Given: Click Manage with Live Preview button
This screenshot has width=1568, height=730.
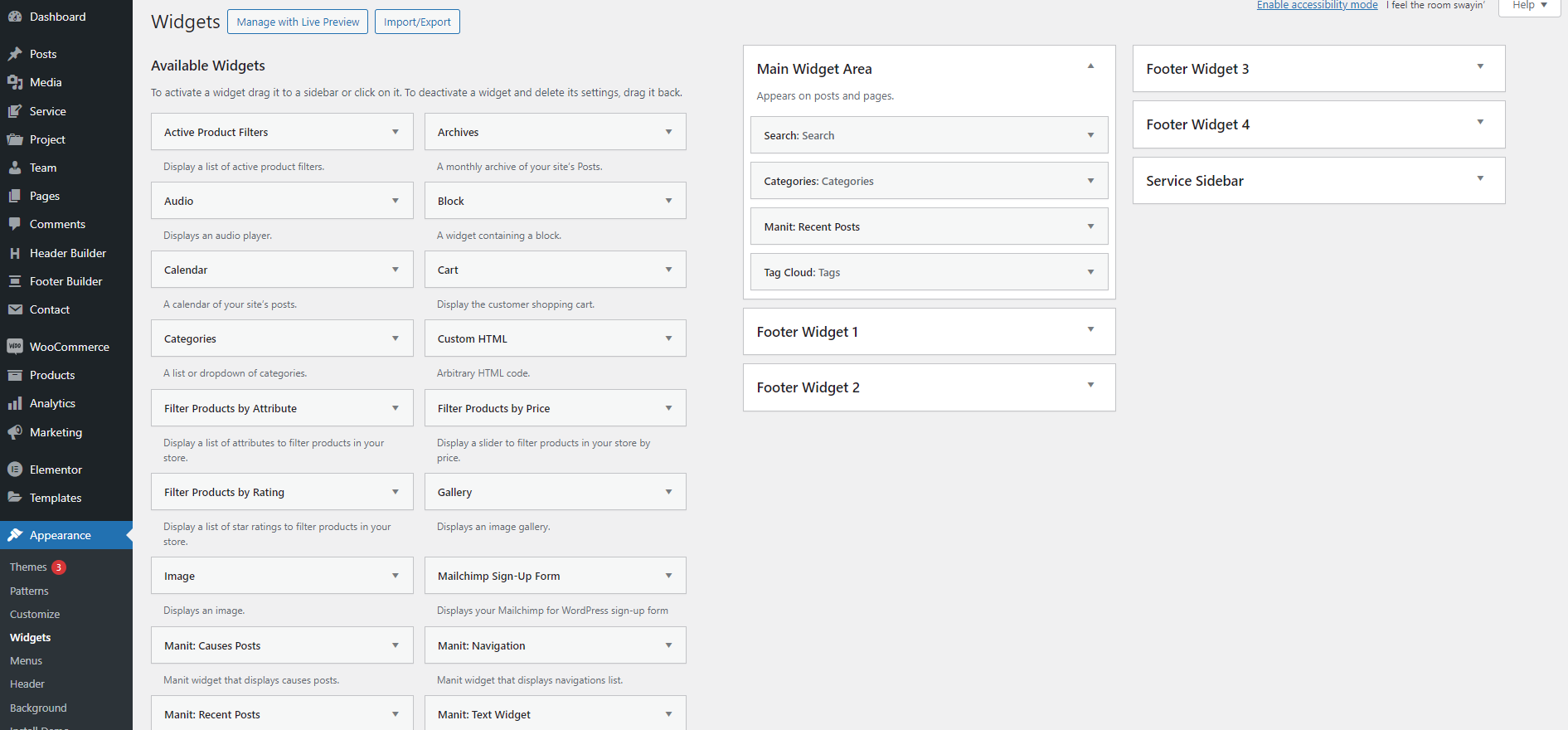Looking at the screenshot, I should point(298,22).
